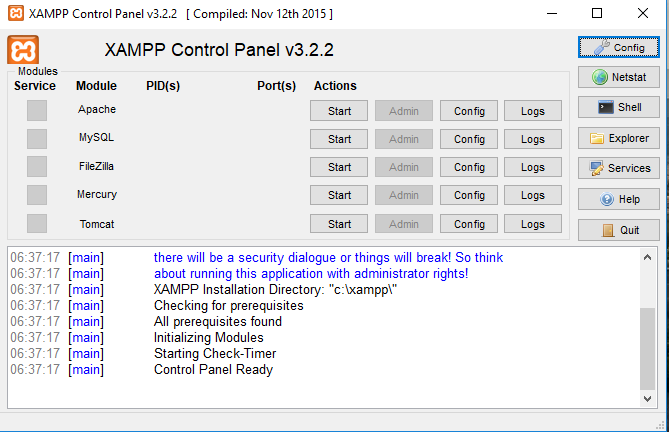Click the "XAMPP Installation Directory" log line
This screenshot has height=432, width=669.
[x=275, y=290]
